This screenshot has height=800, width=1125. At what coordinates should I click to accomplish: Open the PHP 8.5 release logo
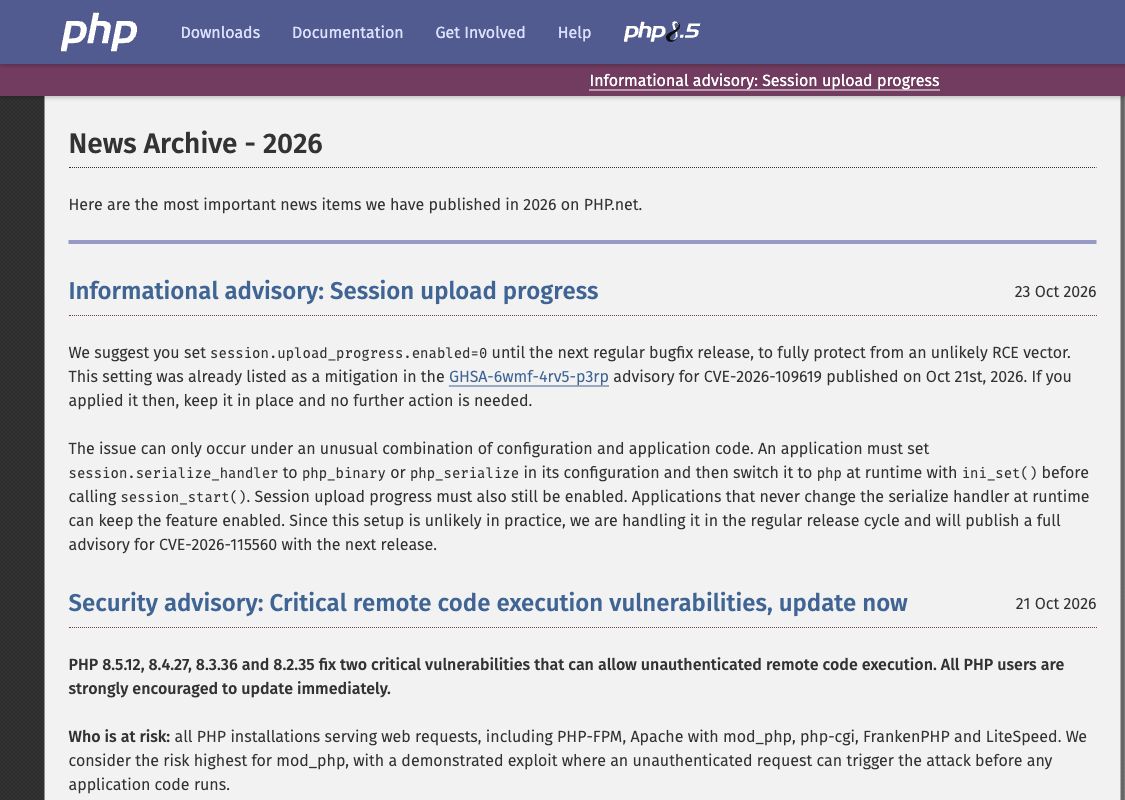pos(662,32)
